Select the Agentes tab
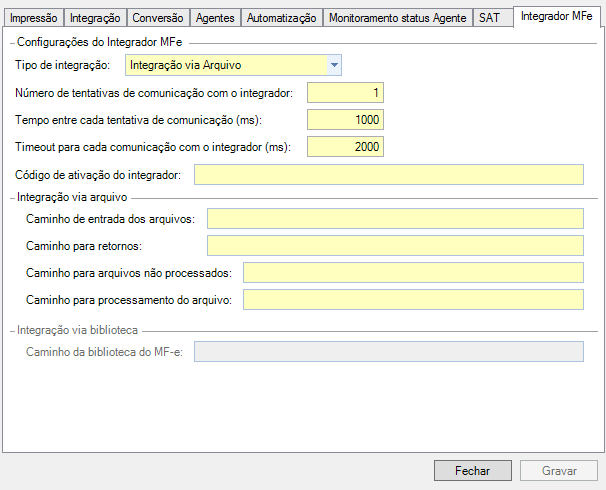Image resolution: width=606 pixels, height=490 pixels. pos(215,18)
